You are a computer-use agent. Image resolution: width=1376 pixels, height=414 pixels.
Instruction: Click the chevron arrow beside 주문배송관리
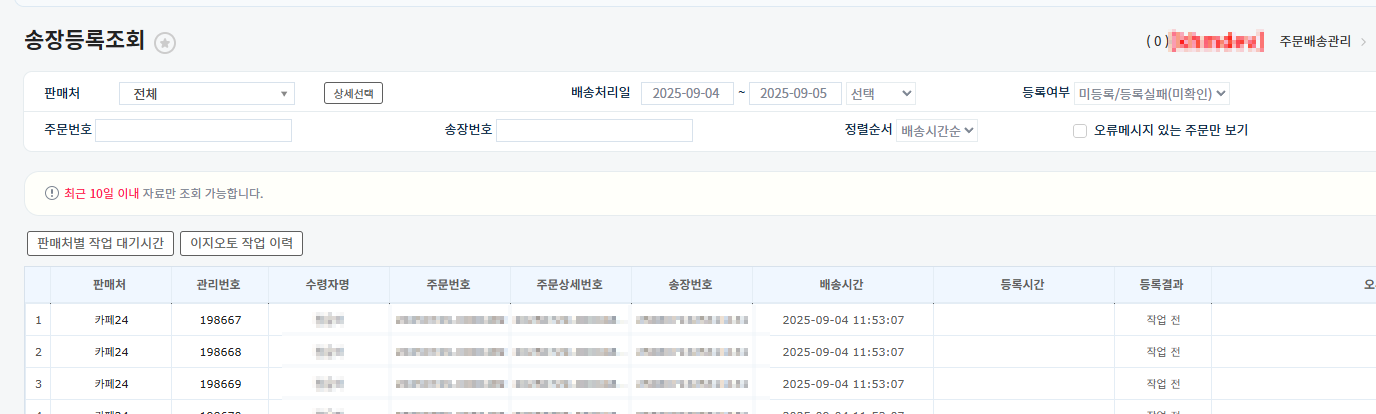1362,42
